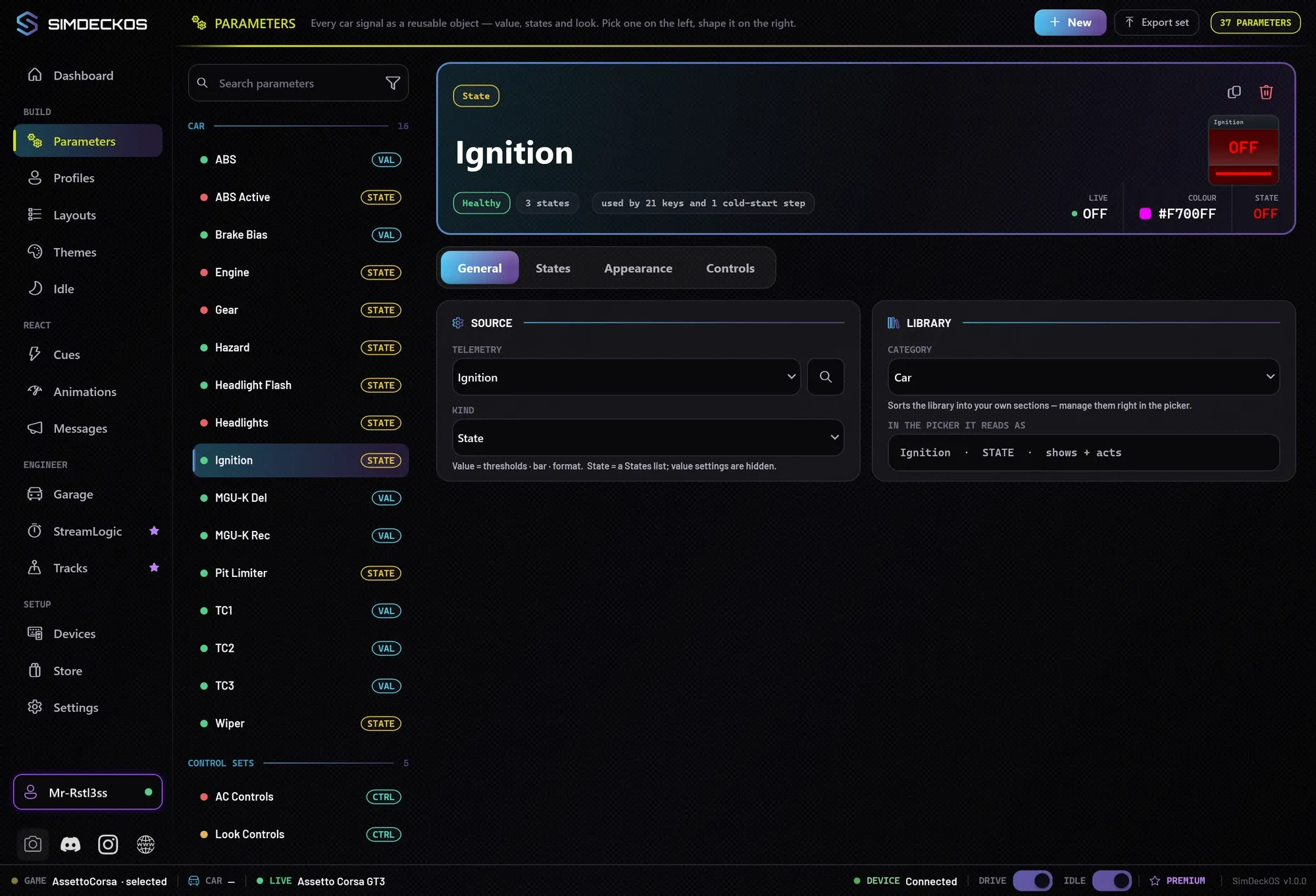Open Animations from the sidebar
This screenshot has width=1316, height=896.
[88, 391]
